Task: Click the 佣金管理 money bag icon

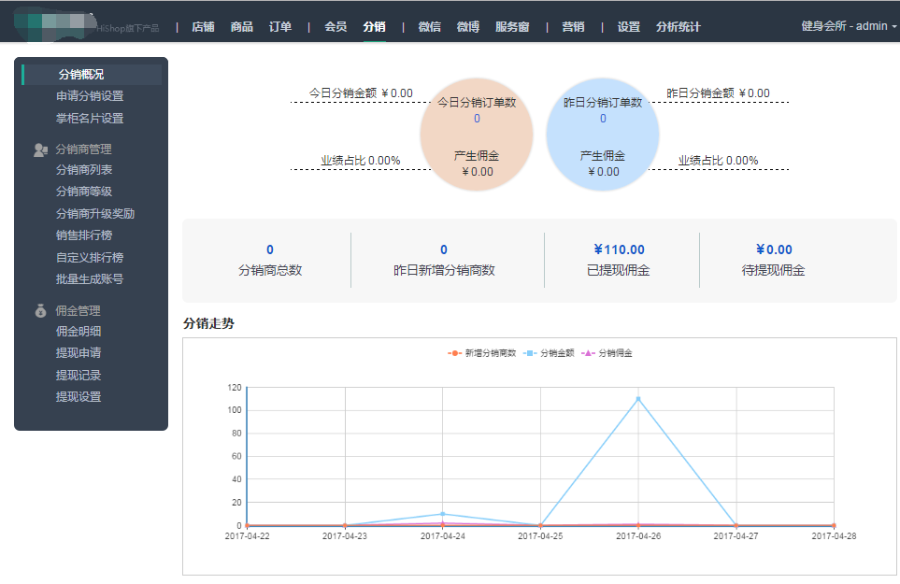Action: click(40, 311)
